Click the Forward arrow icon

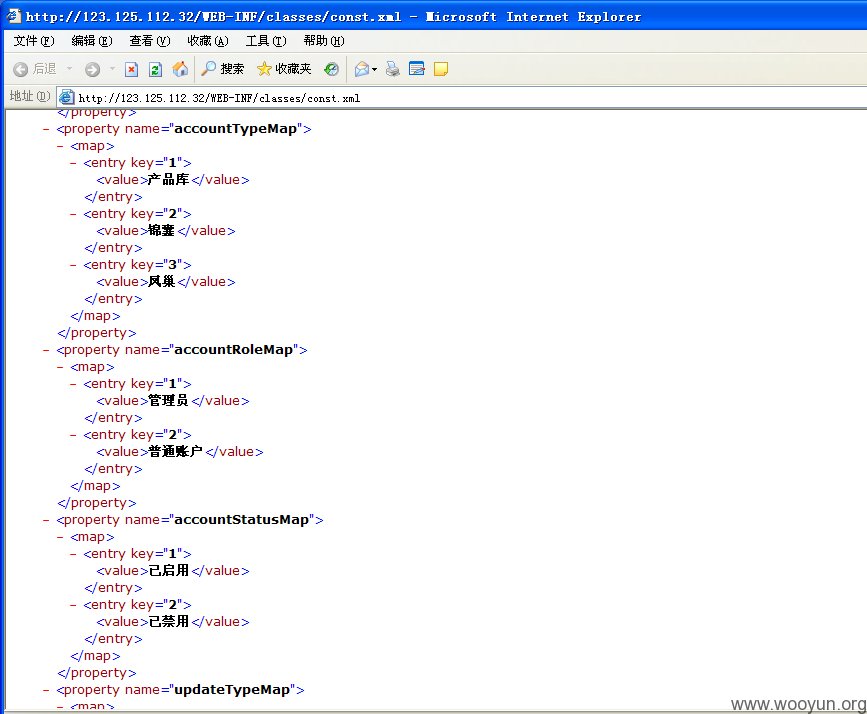tap(92, 69)
